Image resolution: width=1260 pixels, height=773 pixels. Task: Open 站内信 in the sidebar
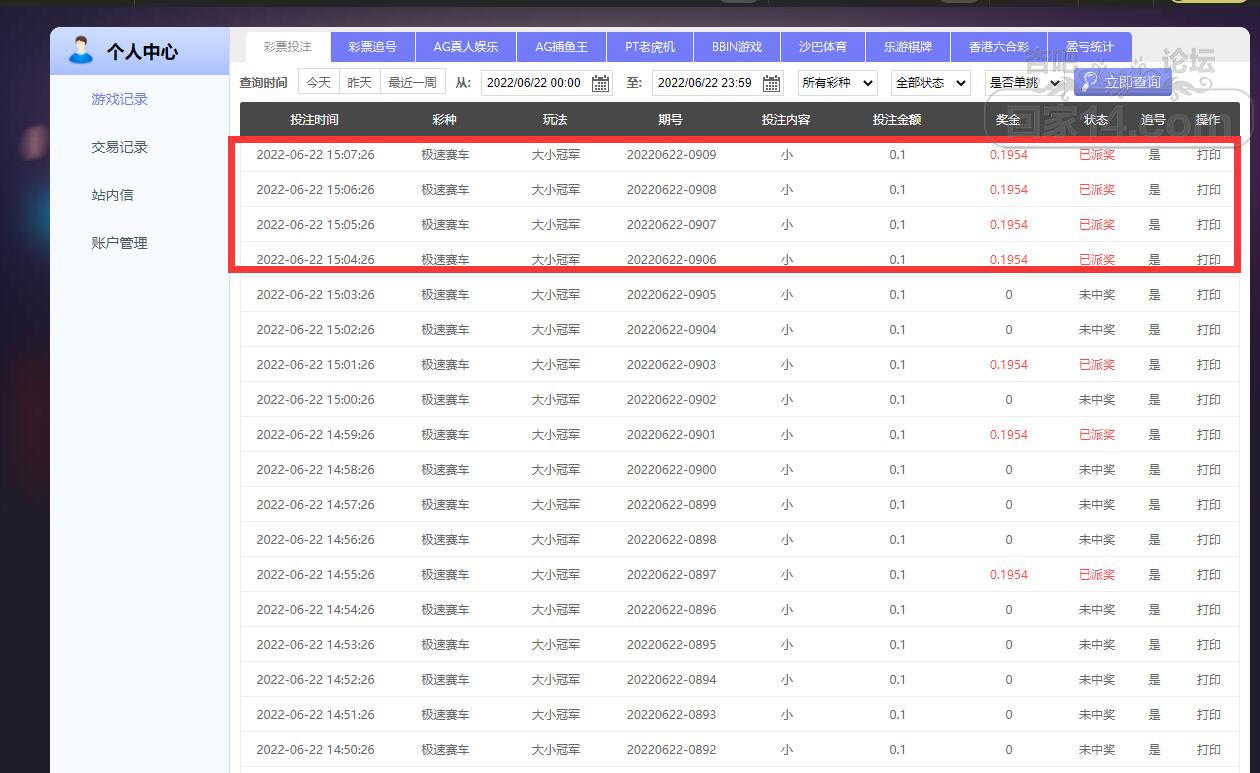[x=112, y=195]
